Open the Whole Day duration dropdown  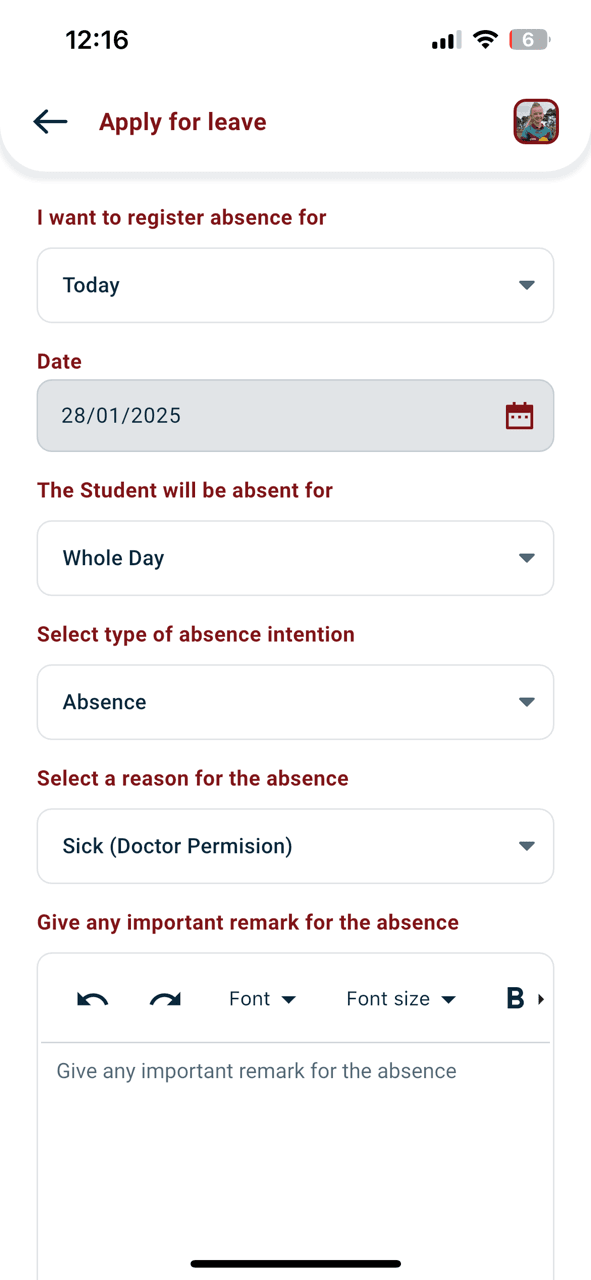point(295,558)
